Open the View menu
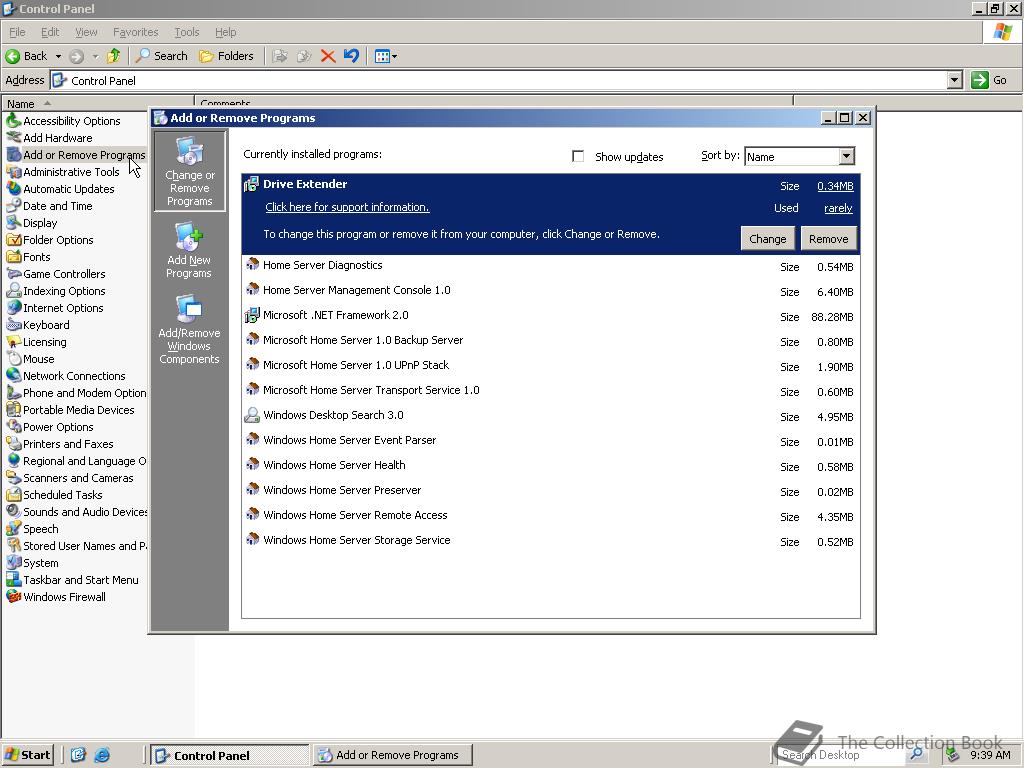This screenshot has height=768, width=1024. click(86, 32)
